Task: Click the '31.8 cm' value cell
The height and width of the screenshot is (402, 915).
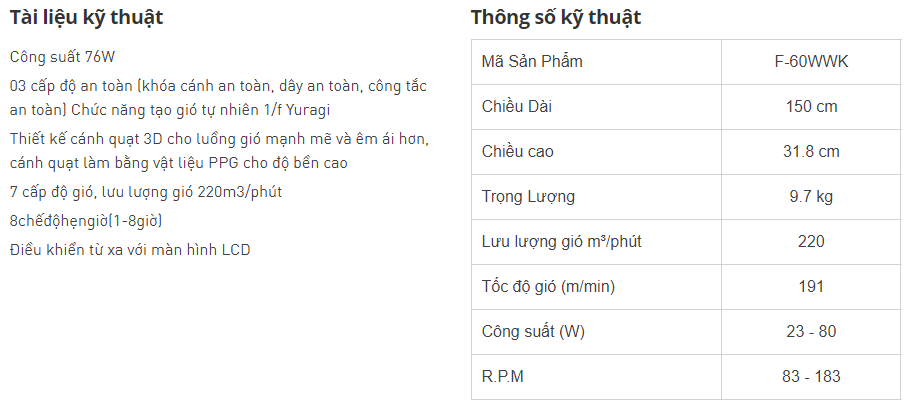Action: tap(811, 152)
